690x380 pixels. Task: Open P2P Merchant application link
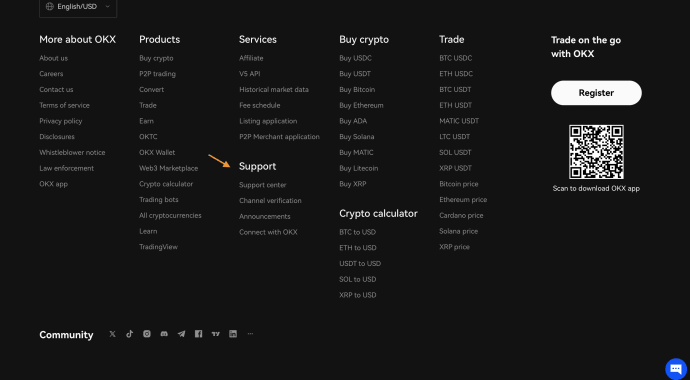(x=279, y=137)
